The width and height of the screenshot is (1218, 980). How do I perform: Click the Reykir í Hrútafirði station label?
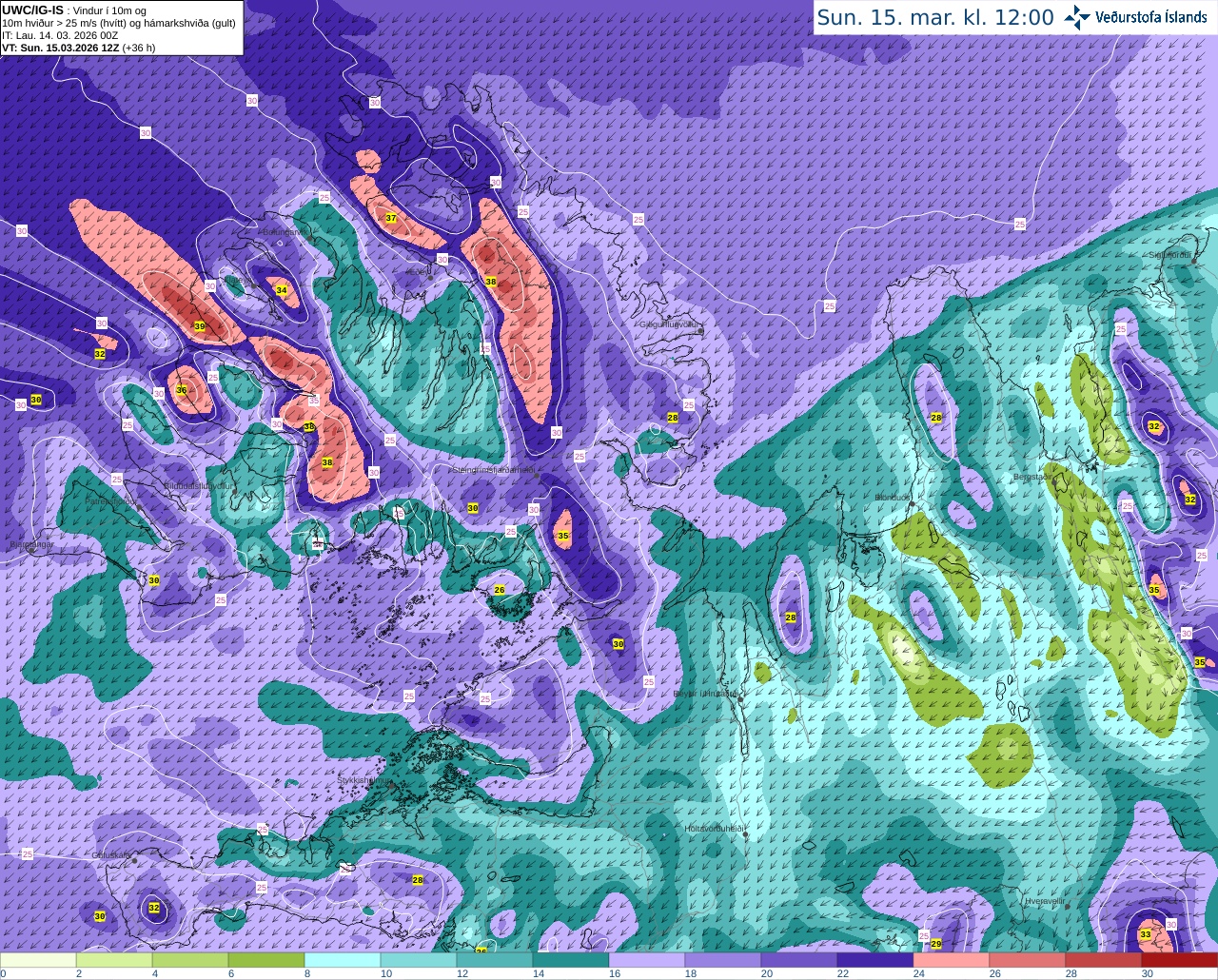point(706,694)
